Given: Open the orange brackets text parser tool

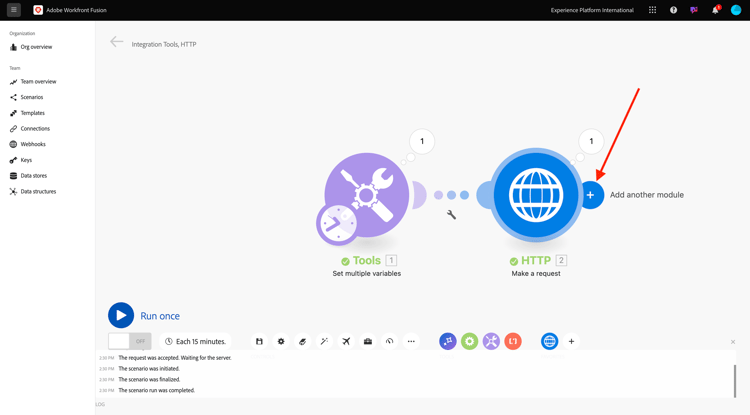Looking at the screenshot, I should tap(513, 341).
